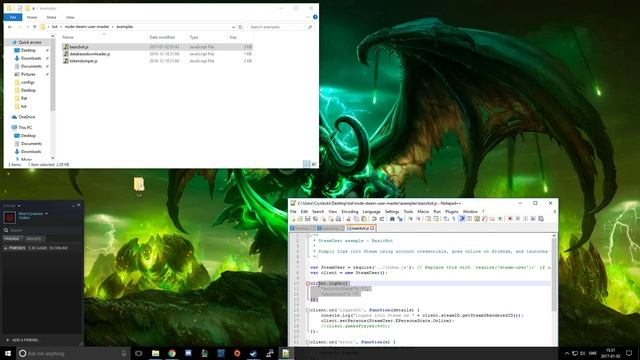Screen dimensions: 640x360
Task: Click the New file icon in Notepad++ toolbar
Action: click(x=293, y=219)
